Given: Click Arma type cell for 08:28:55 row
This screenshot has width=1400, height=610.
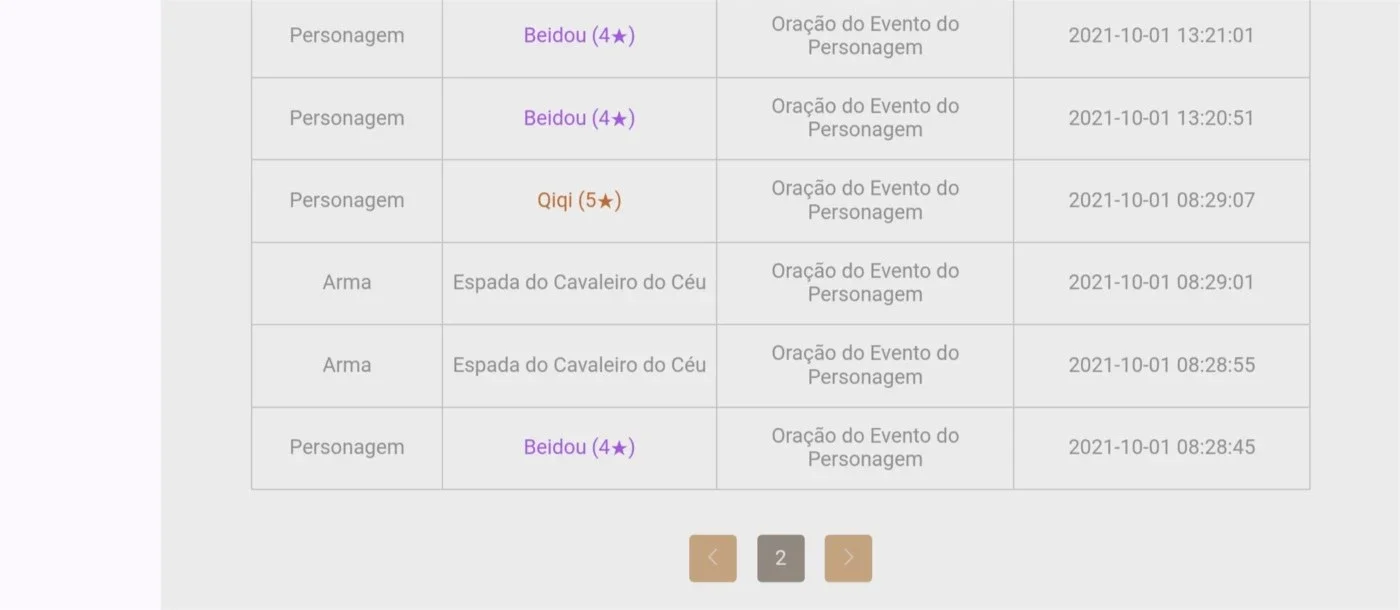Looking at the screenshot, I should click(x=347, y=365).
